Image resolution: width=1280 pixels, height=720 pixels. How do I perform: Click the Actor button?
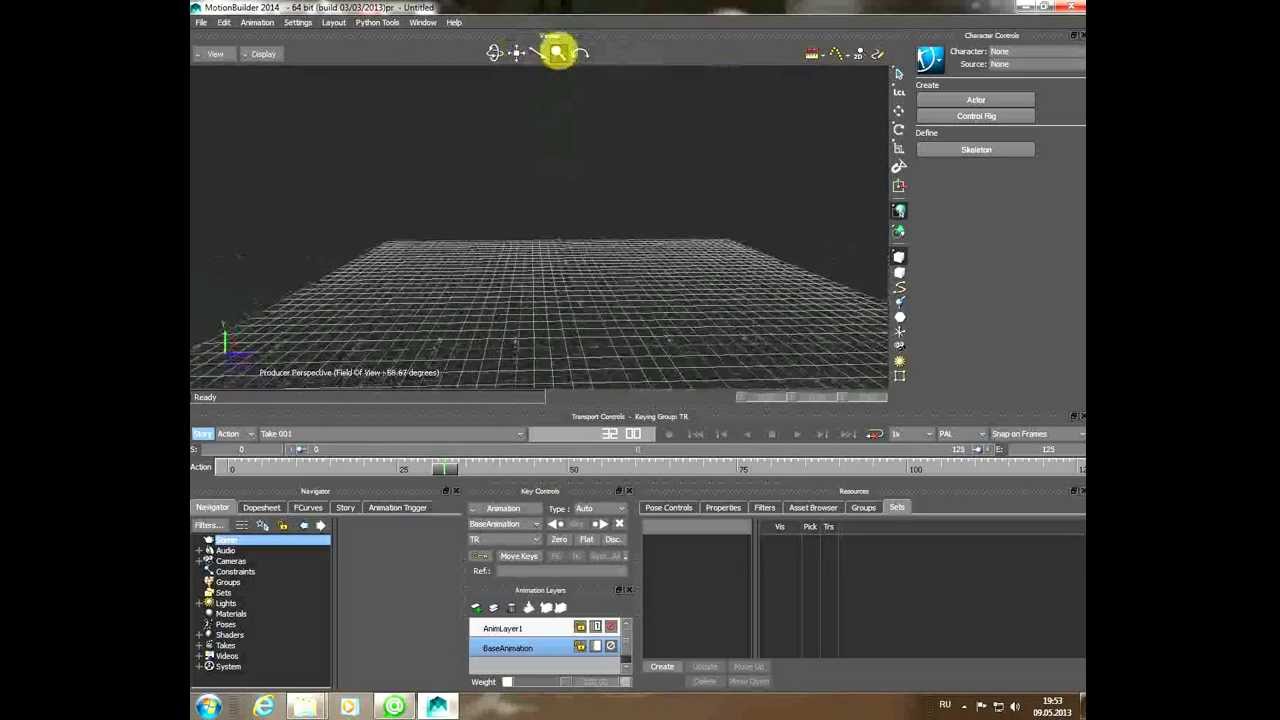pos(976,100)
